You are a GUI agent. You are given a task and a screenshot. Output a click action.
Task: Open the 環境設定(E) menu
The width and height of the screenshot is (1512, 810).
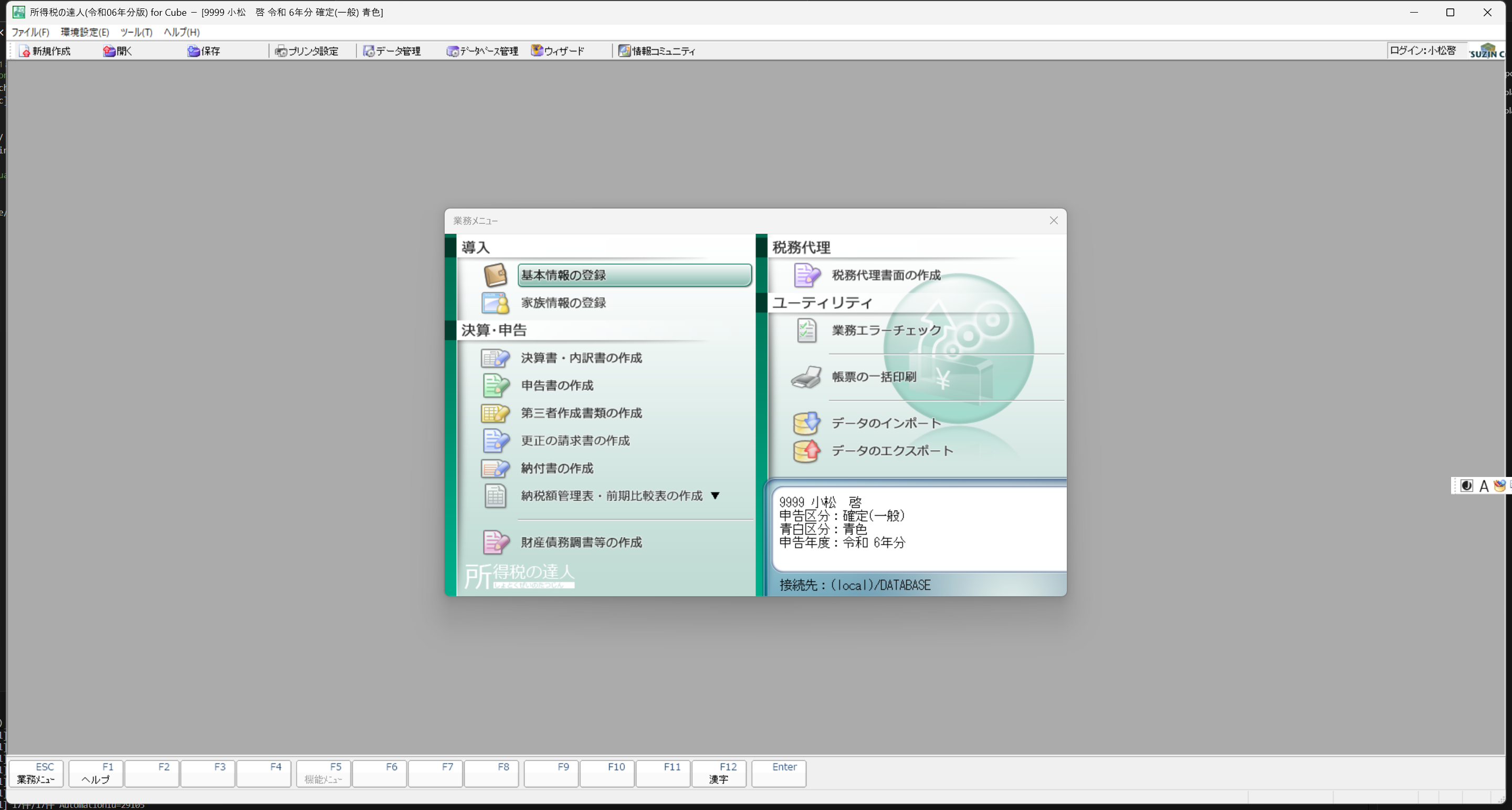click(85, 33)
